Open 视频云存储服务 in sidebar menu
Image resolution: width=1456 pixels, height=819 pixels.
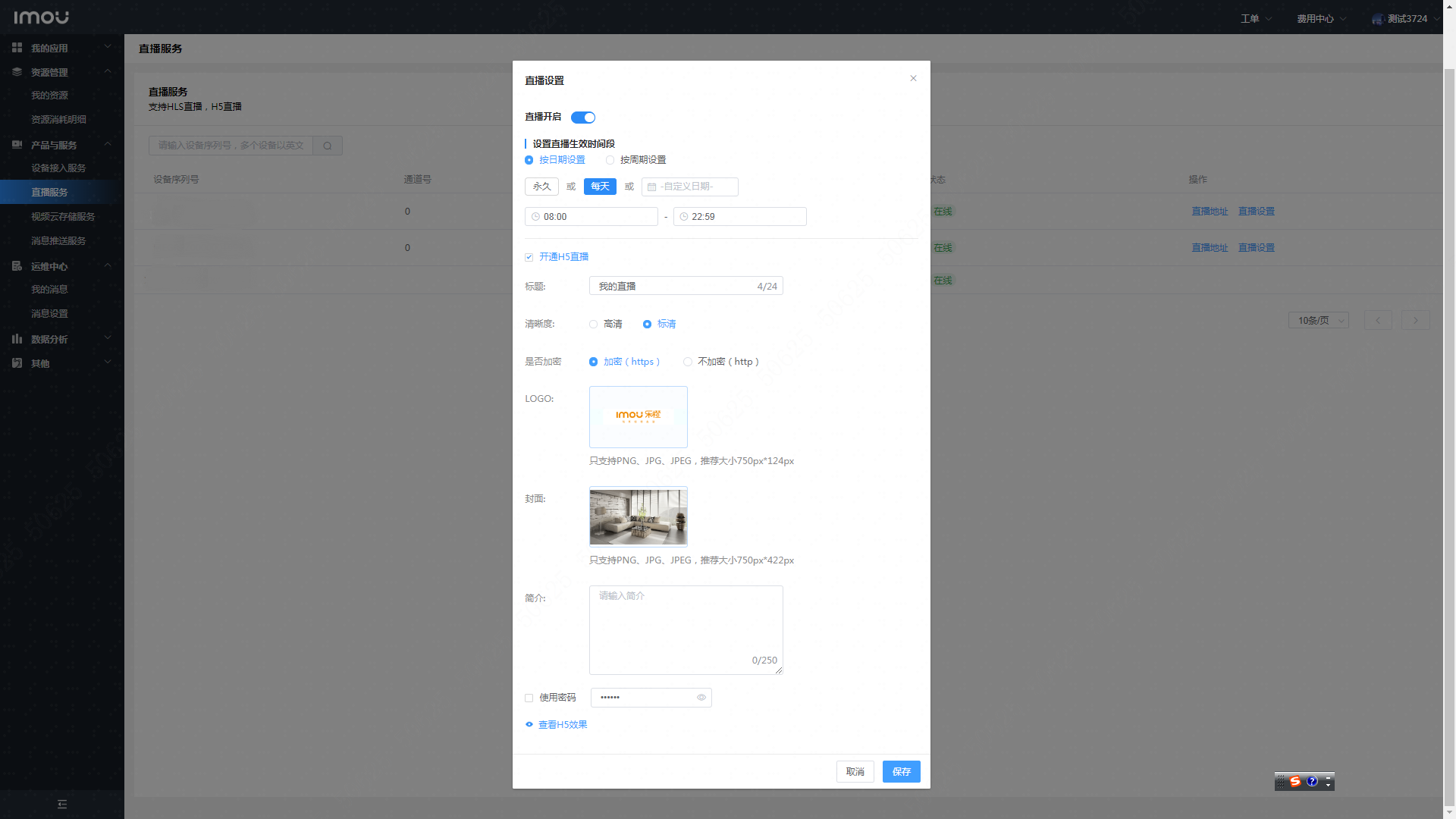(x=63, y=217)
